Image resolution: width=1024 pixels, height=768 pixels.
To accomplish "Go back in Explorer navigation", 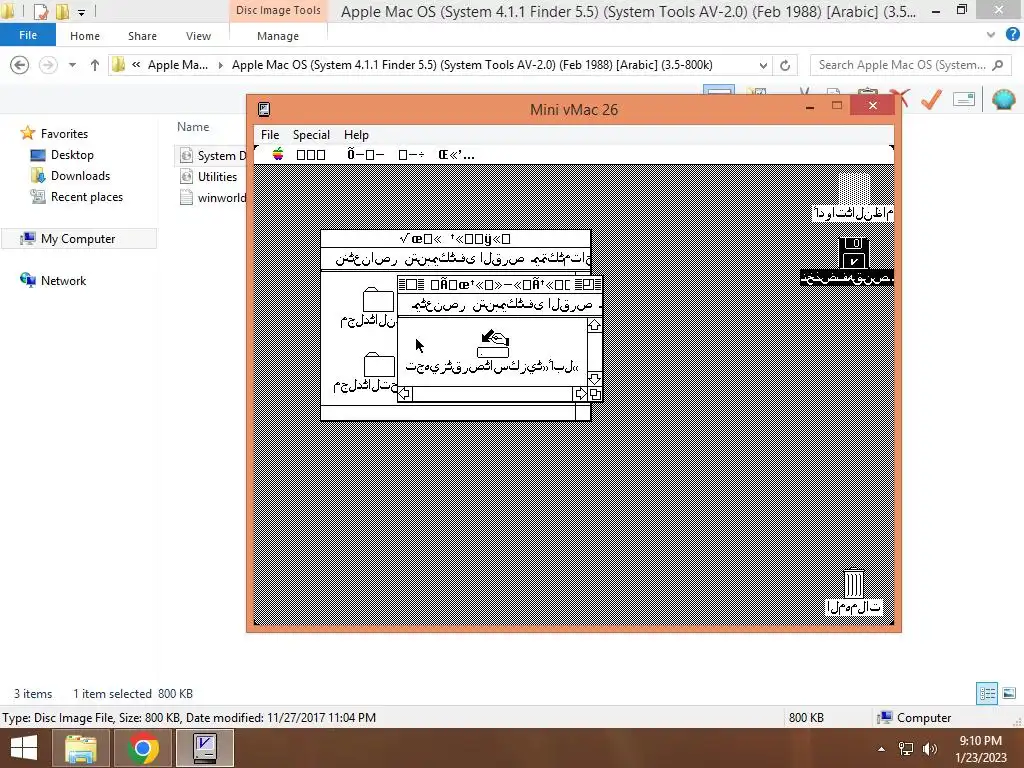I will [x=20, y=65].
